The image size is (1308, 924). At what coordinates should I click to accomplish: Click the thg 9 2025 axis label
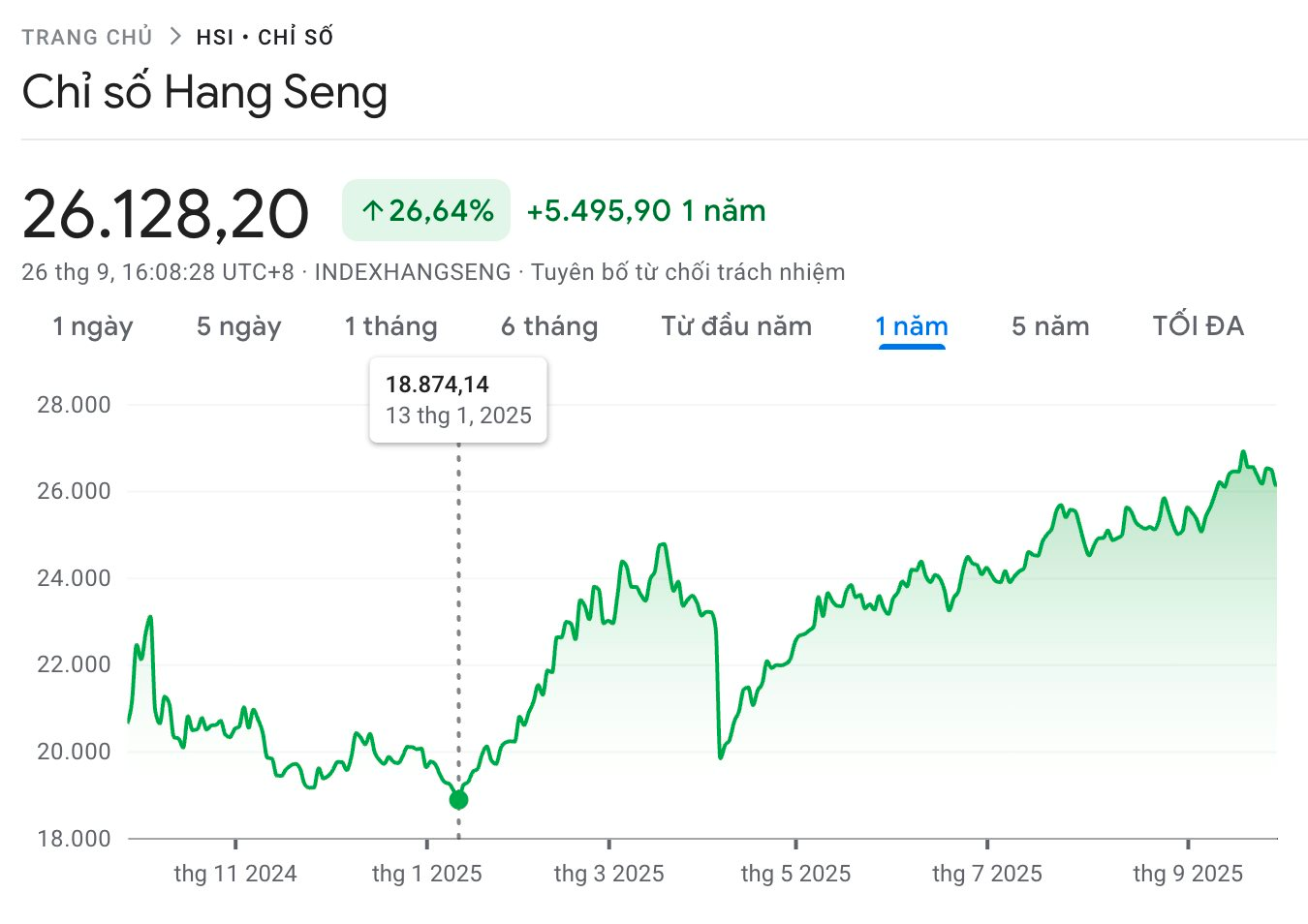[x=1188, y=874]
